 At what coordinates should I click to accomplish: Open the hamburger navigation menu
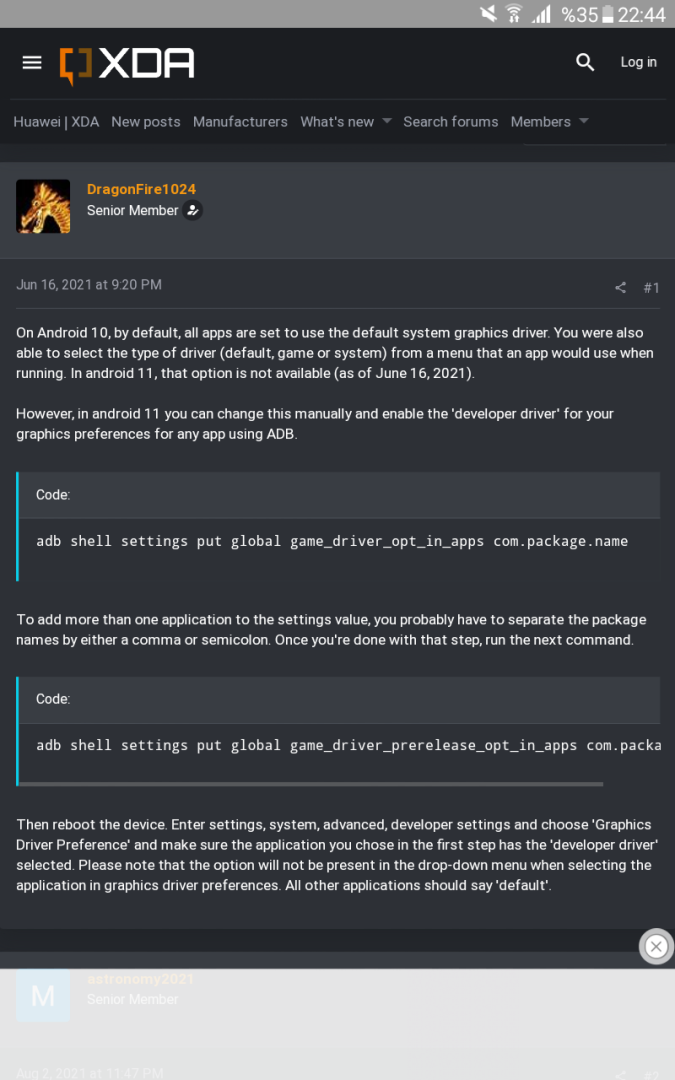coord(32,63)
